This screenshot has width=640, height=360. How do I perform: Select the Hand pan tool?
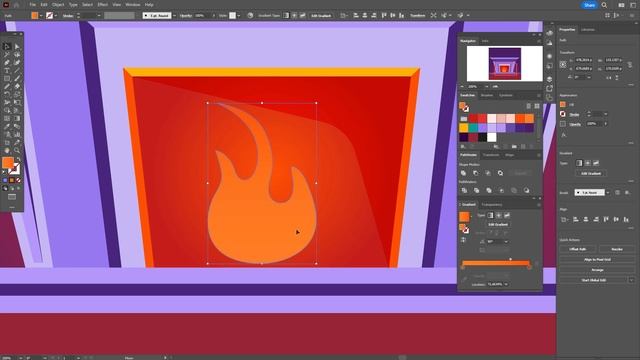point(7,151)
